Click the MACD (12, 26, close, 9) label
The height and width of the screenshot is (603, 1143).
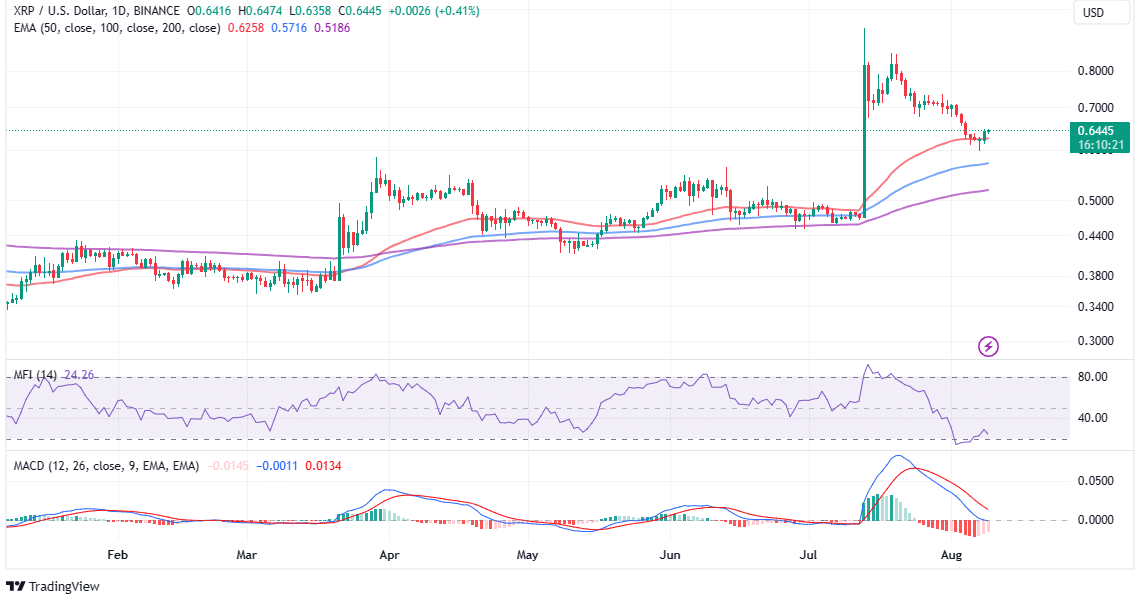[106, 465]
